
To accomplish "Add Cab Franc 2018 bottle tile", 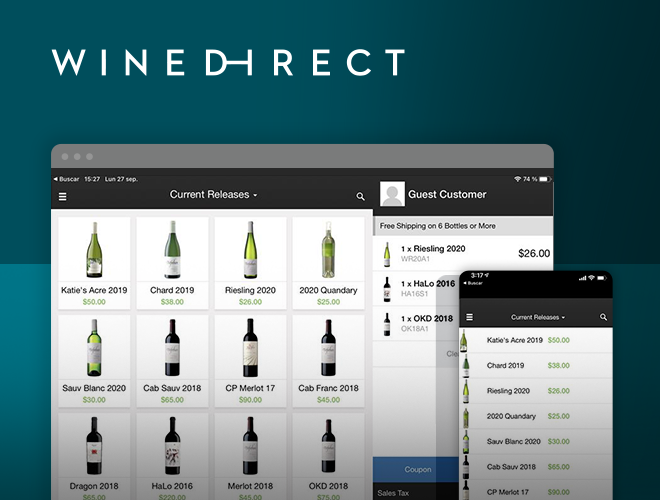I will tap(328, 361).
